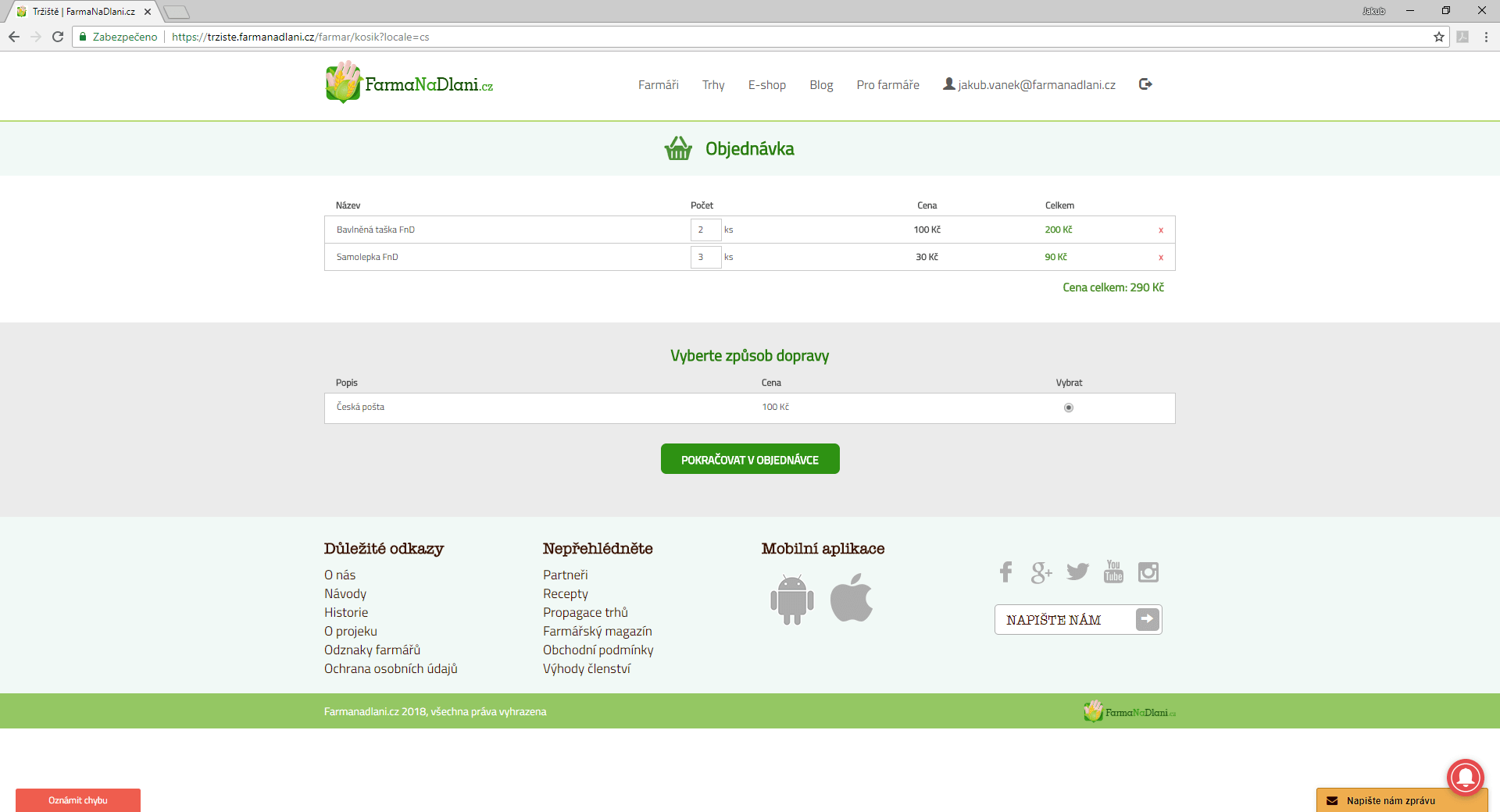The image size is (1500, 812).
Task: Open the YouTube icon in the footer
Action: [1113, 572]
